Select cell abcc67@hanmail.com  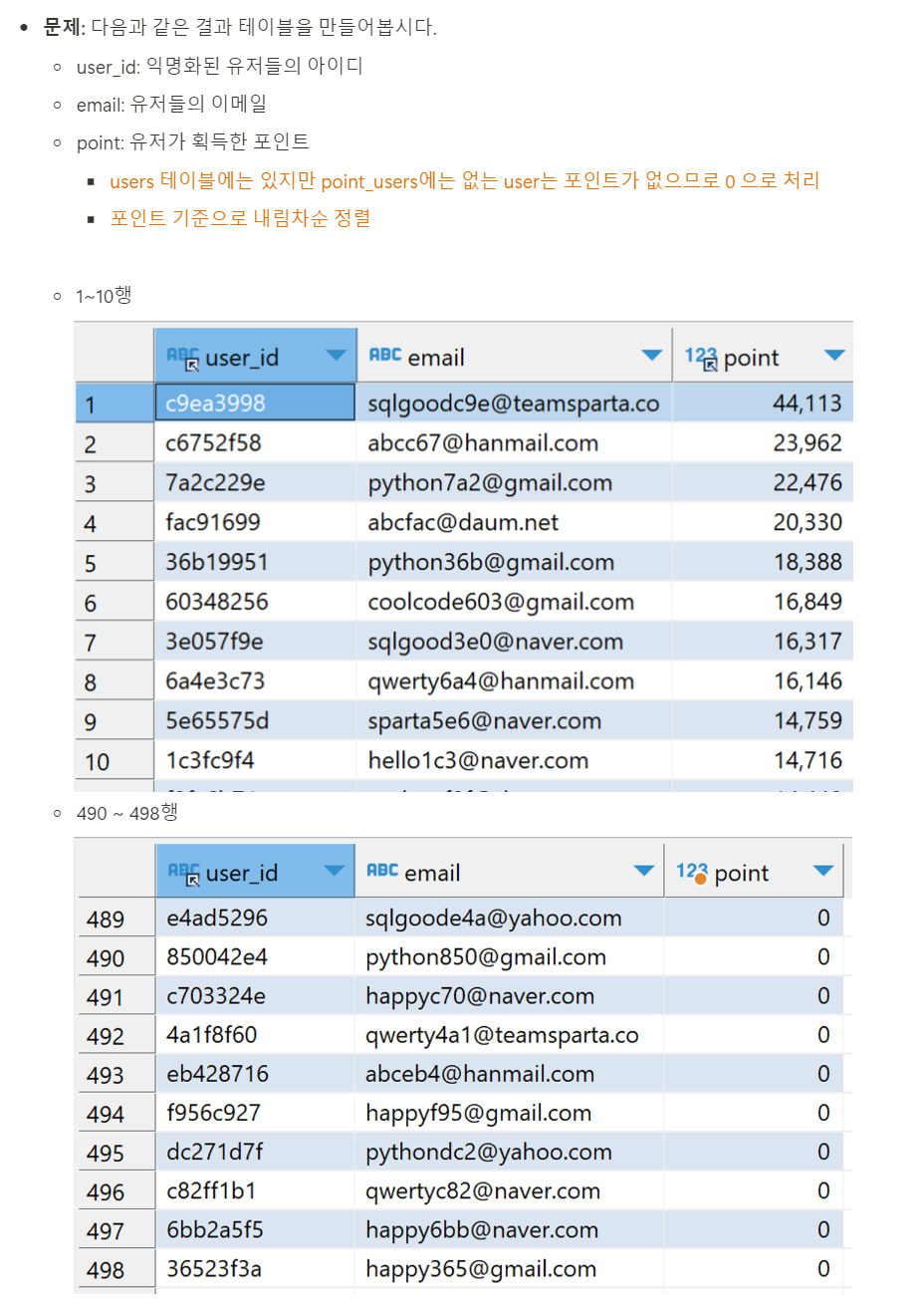515,442
